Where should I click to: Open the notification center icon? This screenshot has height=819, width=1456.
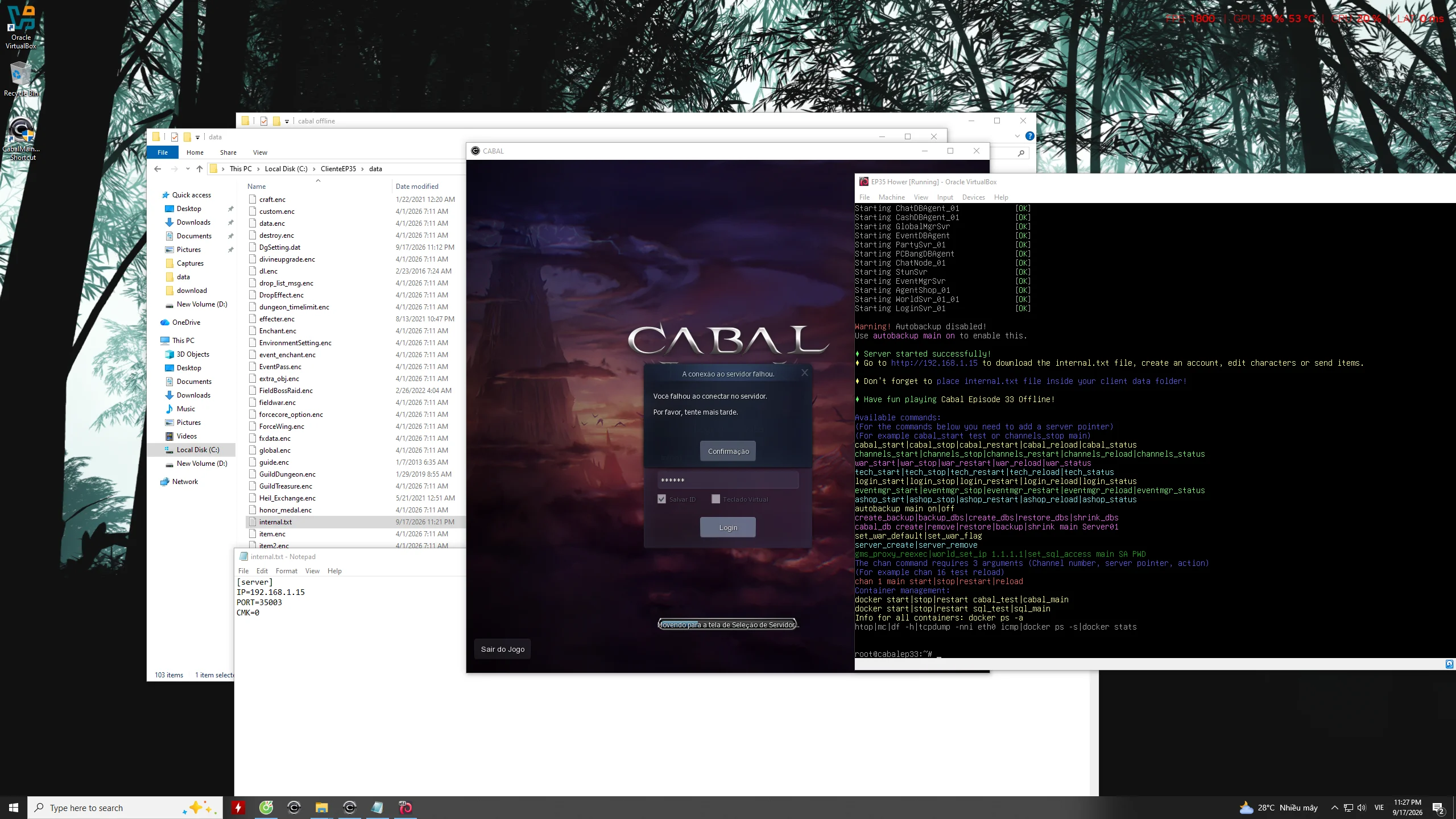pos(1438,808)
